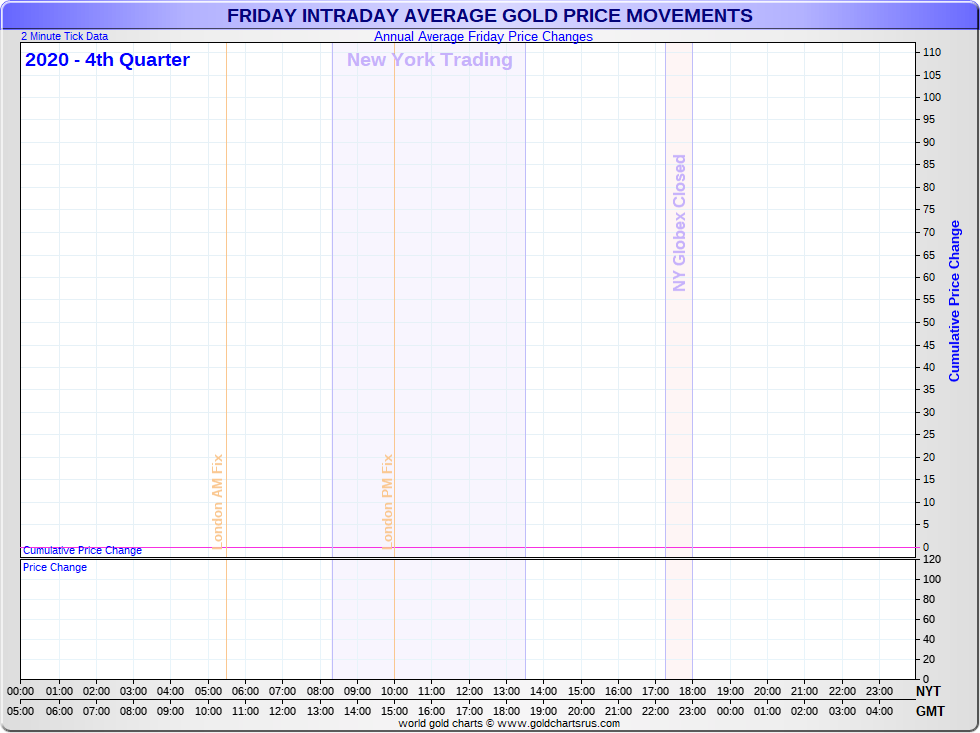Click the '110' tick on the right axis
Image resolution: width=980 pixels, height=733 pixels.
pyautogui.click(x=931, y=52)
